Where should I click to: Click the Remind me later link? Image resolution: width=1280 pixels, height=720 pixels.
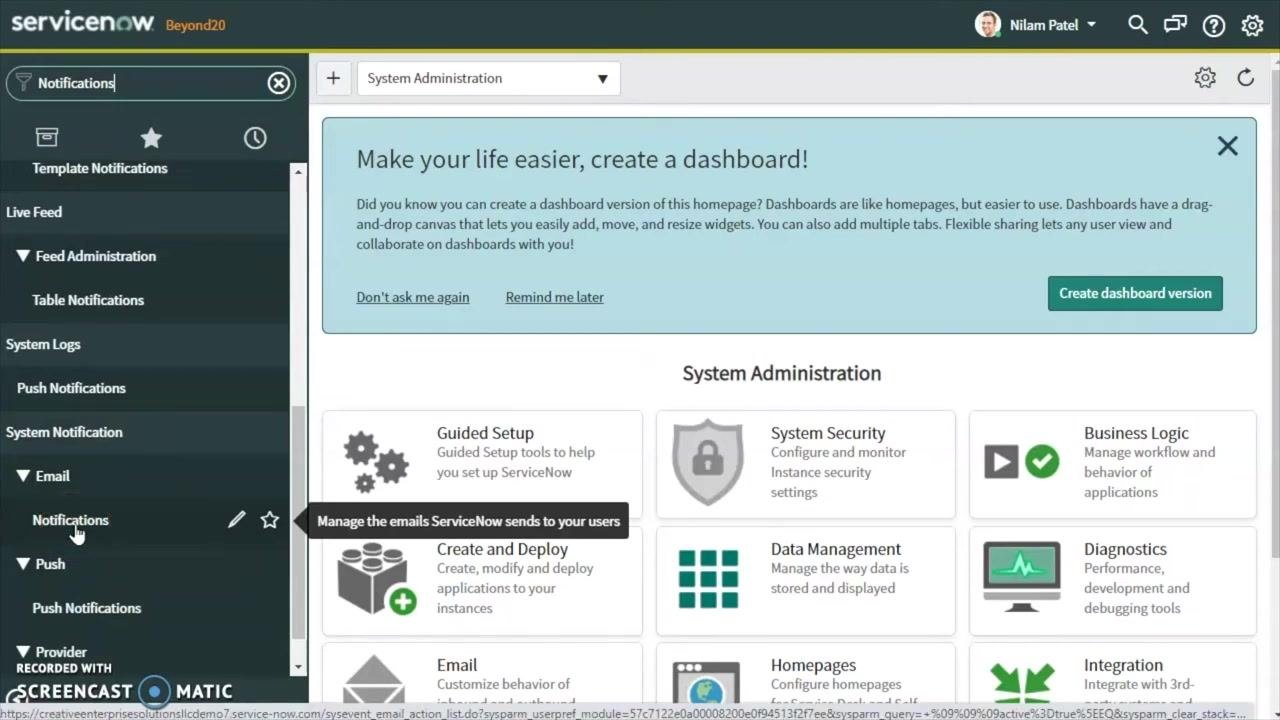(555, 297)
